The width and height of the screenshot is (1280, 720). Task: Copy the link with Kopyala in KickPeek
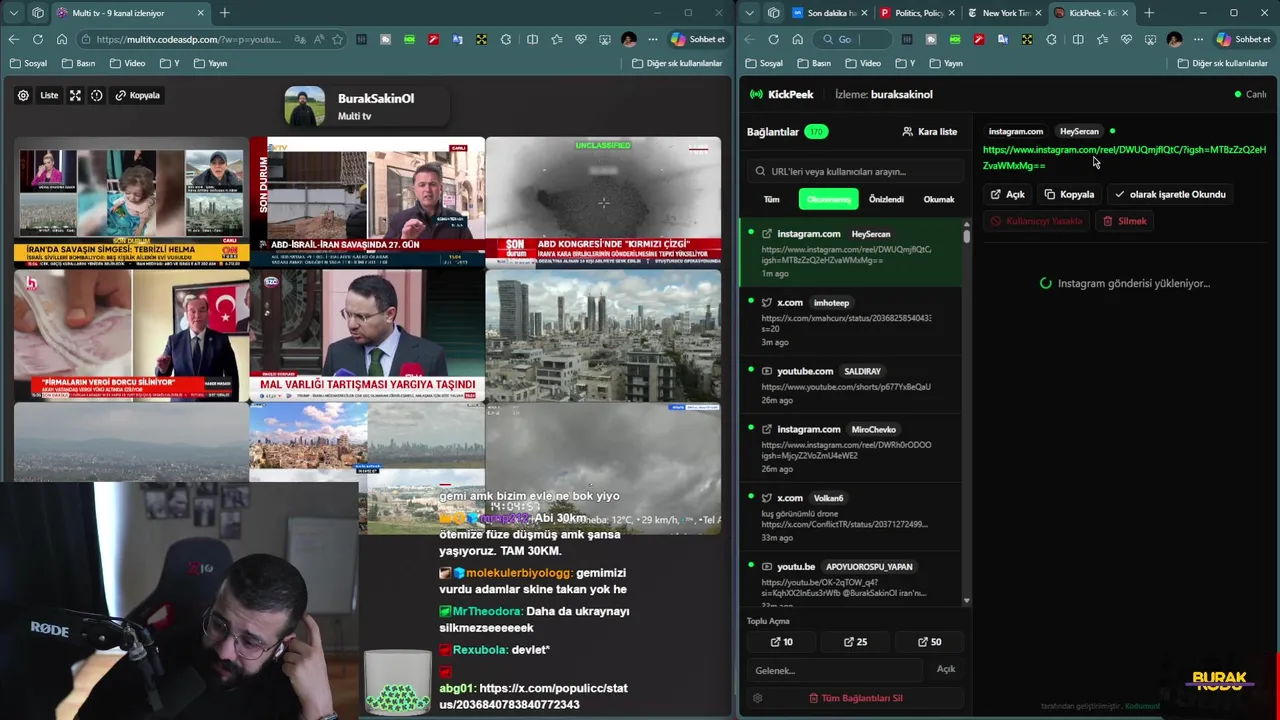[x=1069, y=194]
